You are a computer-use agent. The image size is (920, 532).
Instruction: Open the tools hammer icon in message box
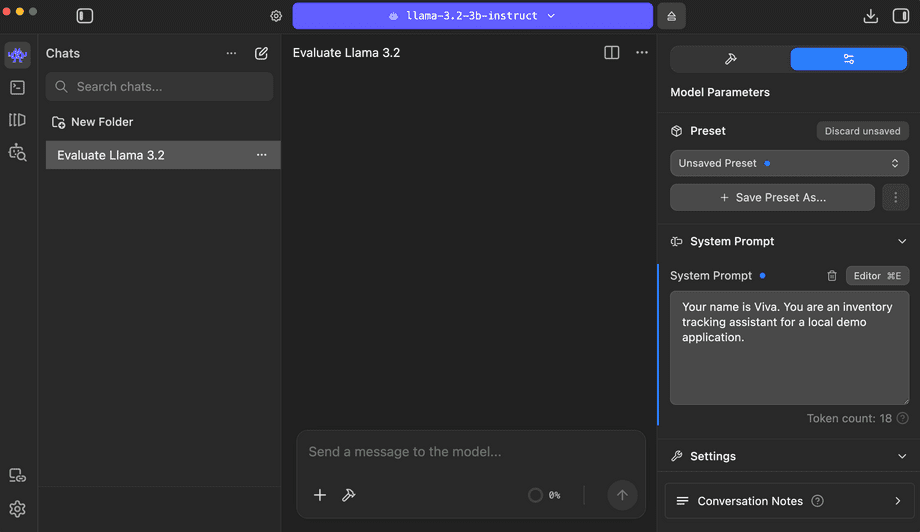point(349,495)
